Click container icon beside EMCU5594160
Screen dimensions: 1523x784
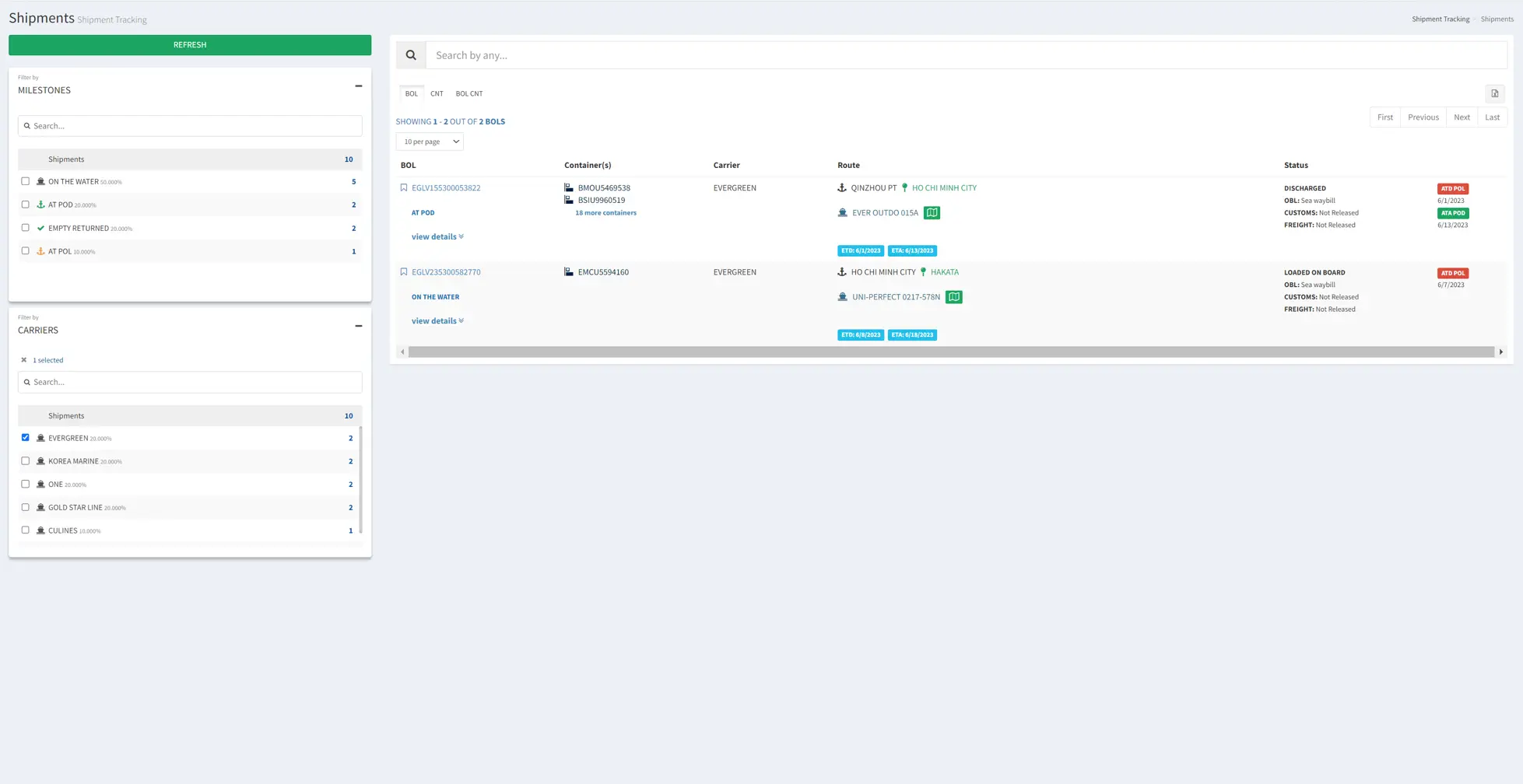(569, 272)
